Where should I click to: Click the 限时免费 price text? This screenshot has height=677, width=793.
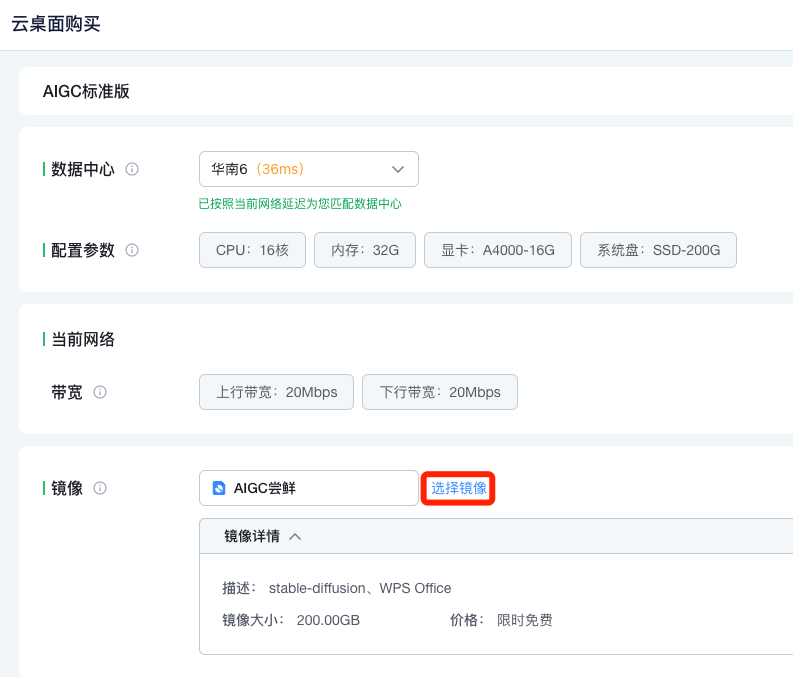[524, 620]
